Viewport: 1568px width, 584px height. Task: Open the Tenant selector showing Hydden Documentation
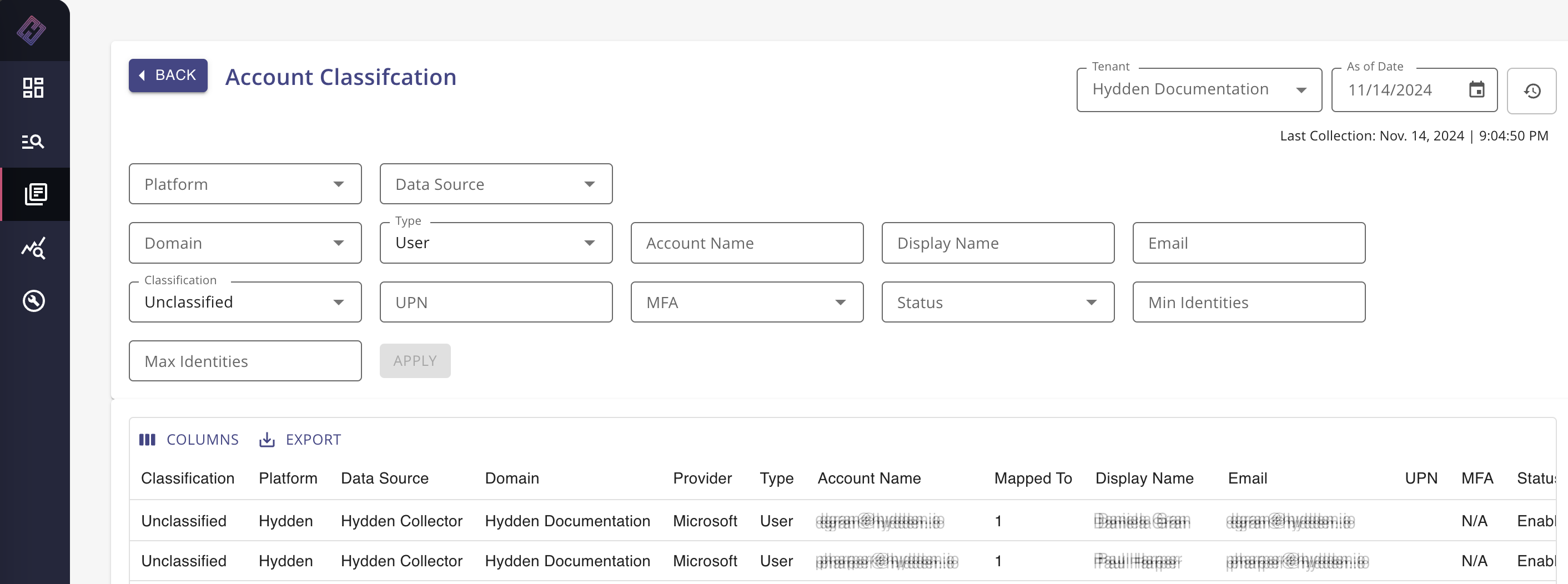[1198, 89]
